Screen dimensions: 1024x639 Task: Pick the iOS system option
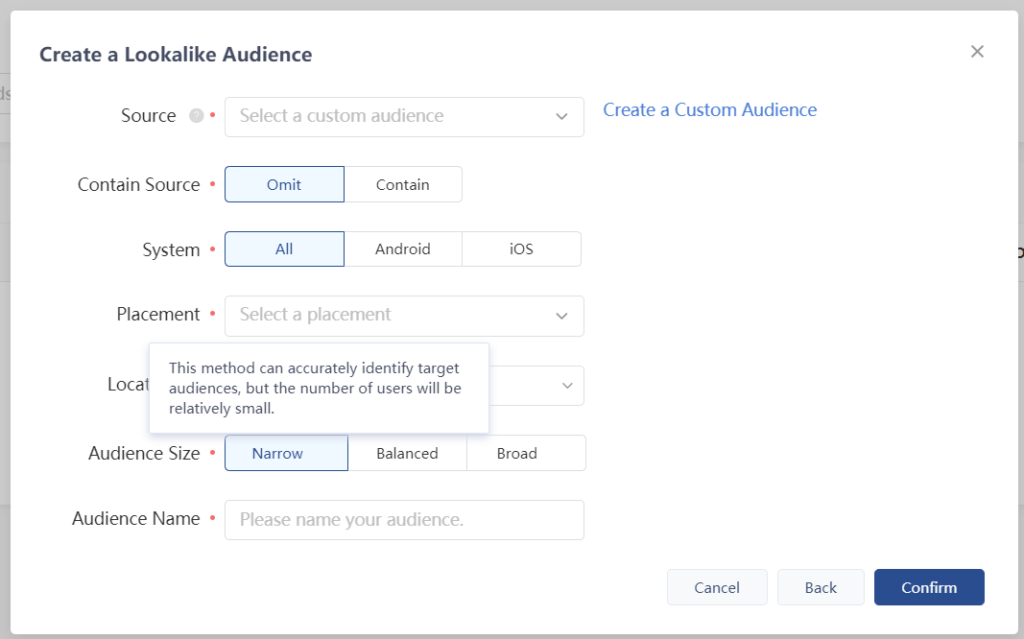click(521, 250)
